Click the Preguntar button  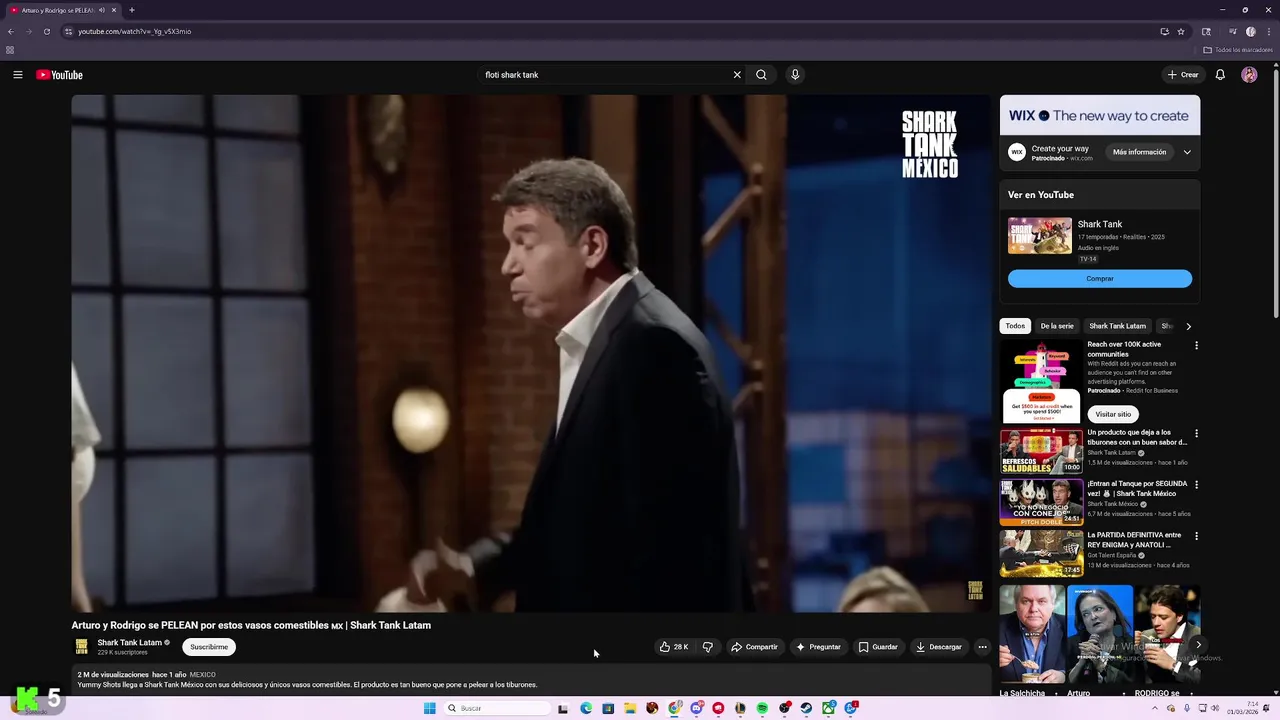[x=818, y=647]
